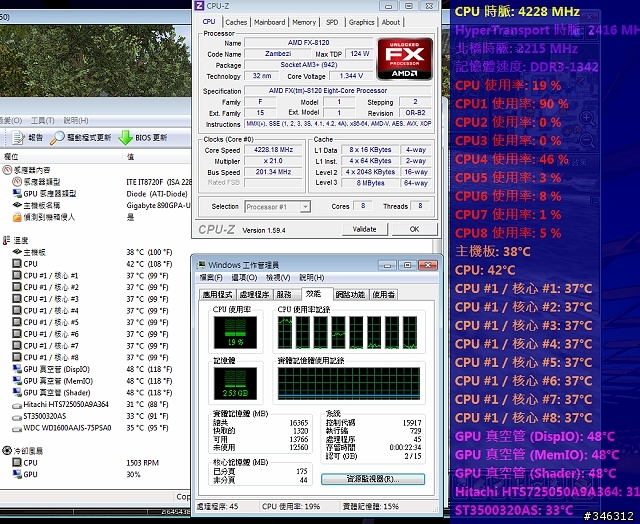Click the 報告 report toolbar icon
The width and height of the screenshot is (640, 524).
click(18, 138)
